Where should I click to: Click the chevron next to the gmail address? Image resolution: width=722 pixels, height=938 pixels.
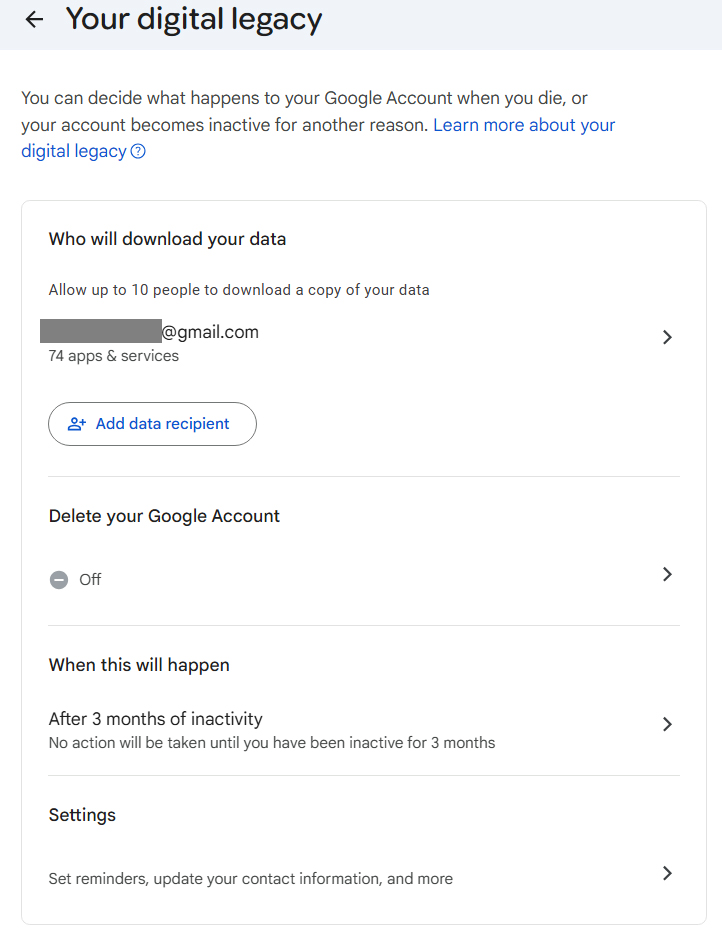point(667,337)
